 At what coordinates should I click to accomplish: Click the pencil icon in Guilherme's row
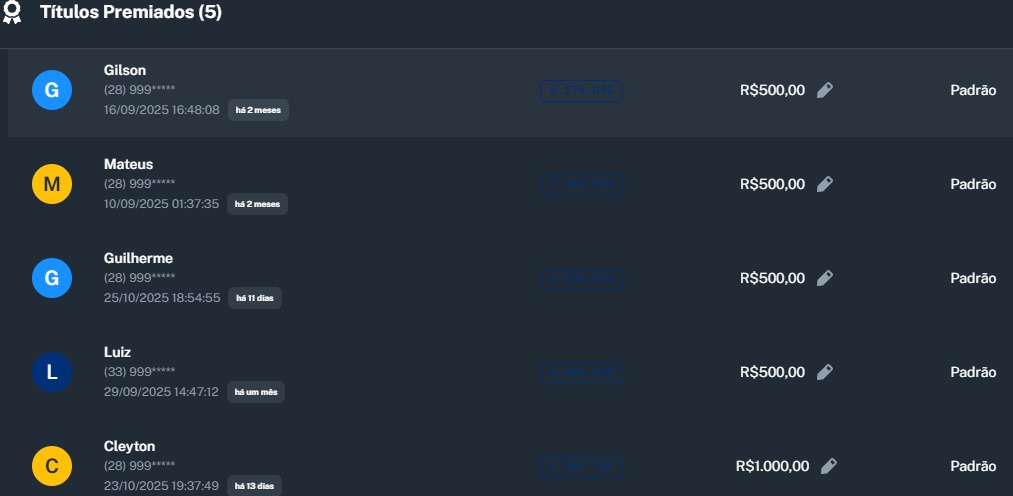point(824,278)
